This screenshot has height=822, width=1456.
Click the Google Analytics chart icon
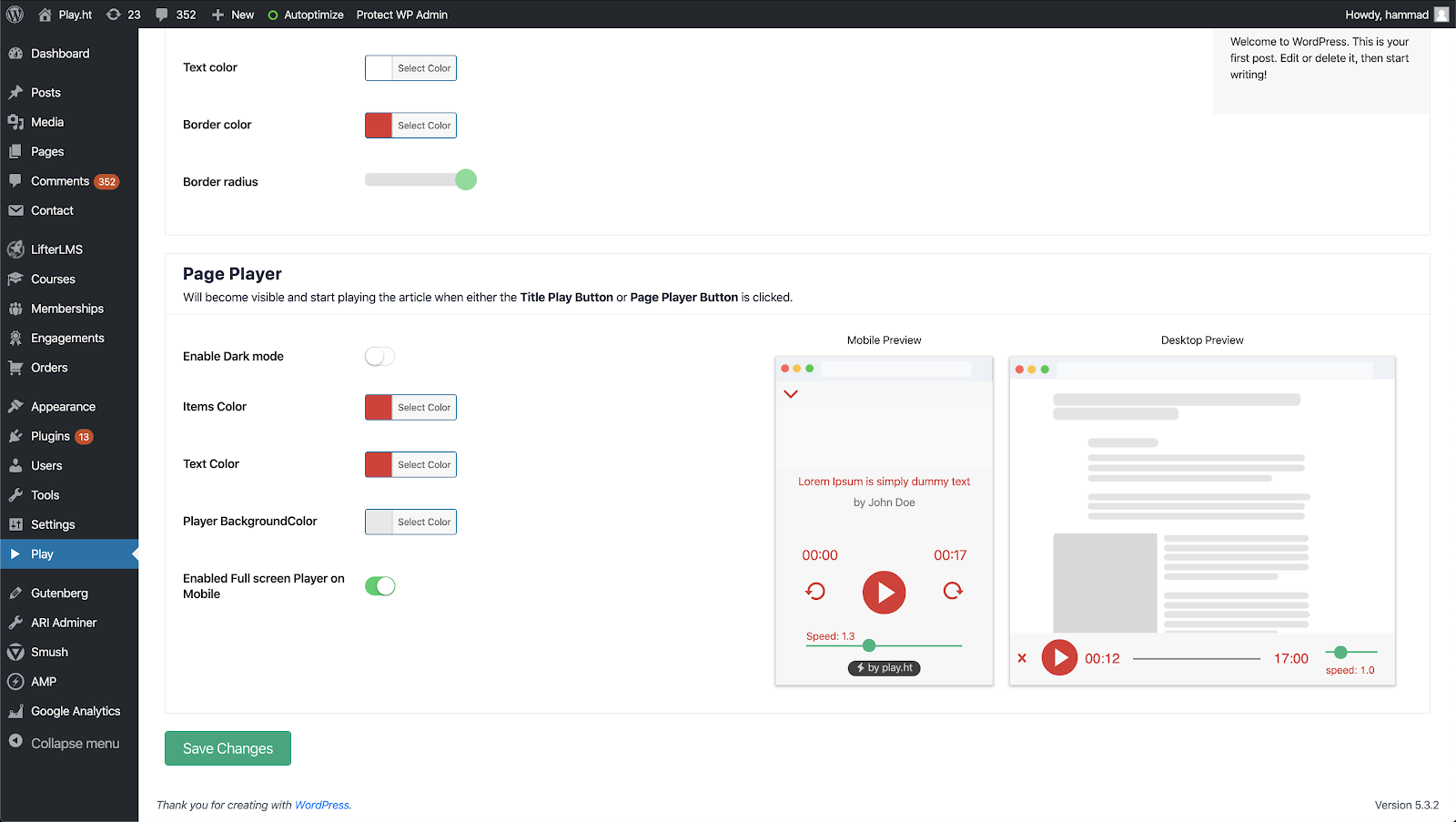point(15,711)
